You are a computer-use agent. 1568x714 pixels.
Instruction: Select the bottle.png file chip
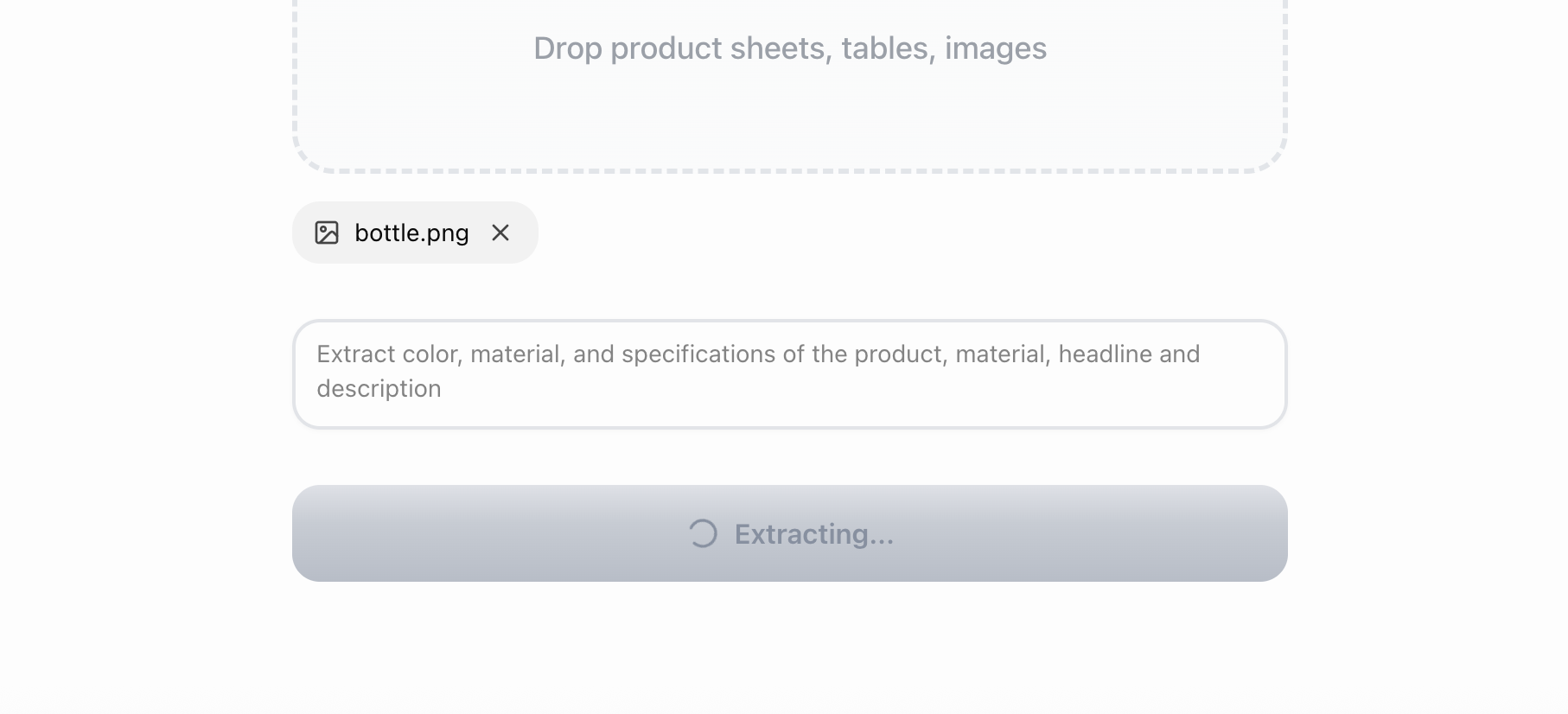pyautogui.click(x=415, y=233)
